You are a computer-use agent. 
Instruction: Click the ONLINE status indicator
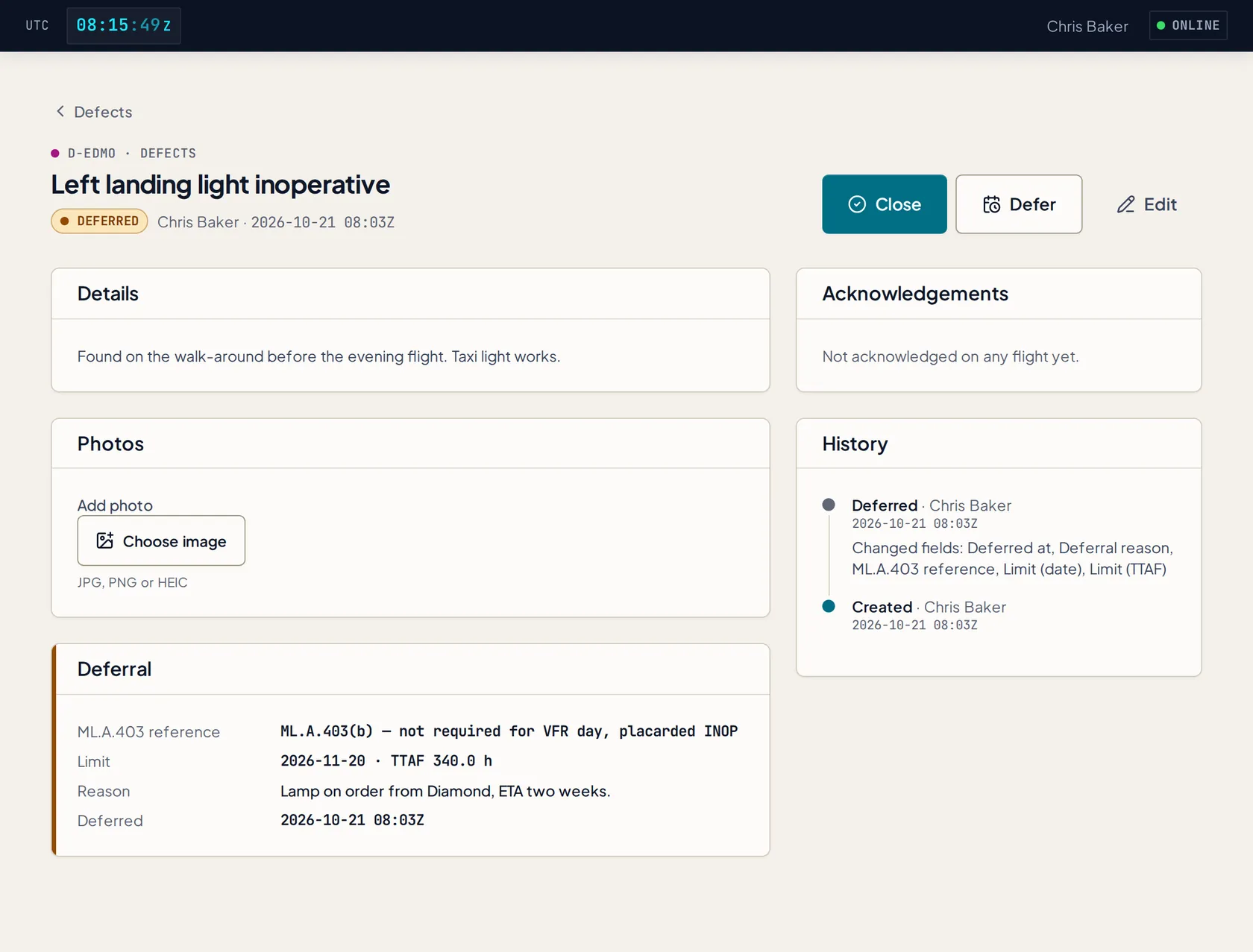(1187, 25)
